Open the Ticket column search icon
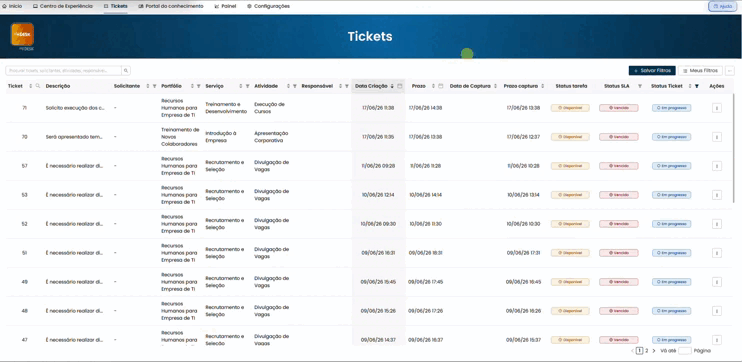The width and height of the screenshot is (742, 362). click(x=38, y=86)
